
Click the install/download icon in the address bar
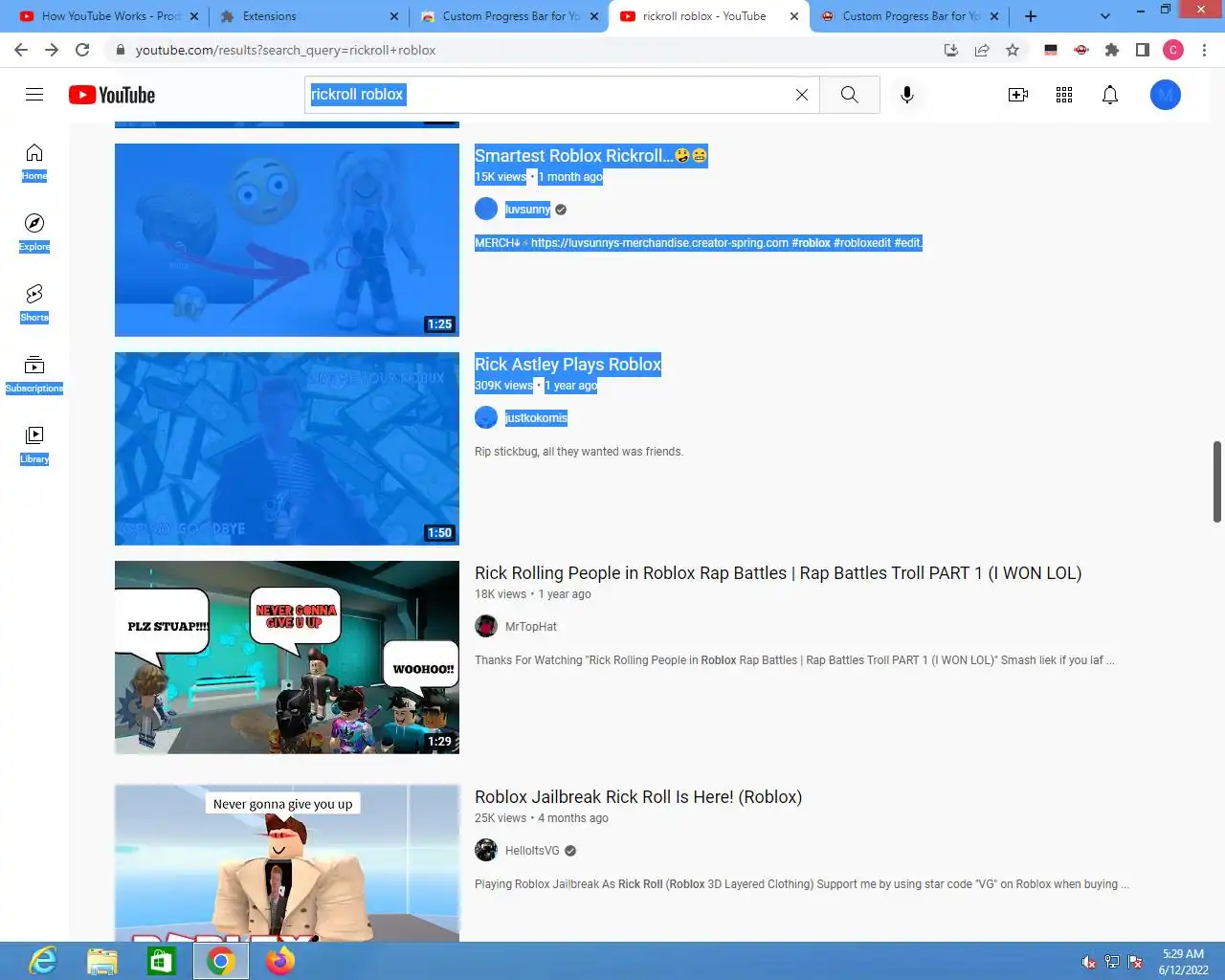(x=951, y=50)
